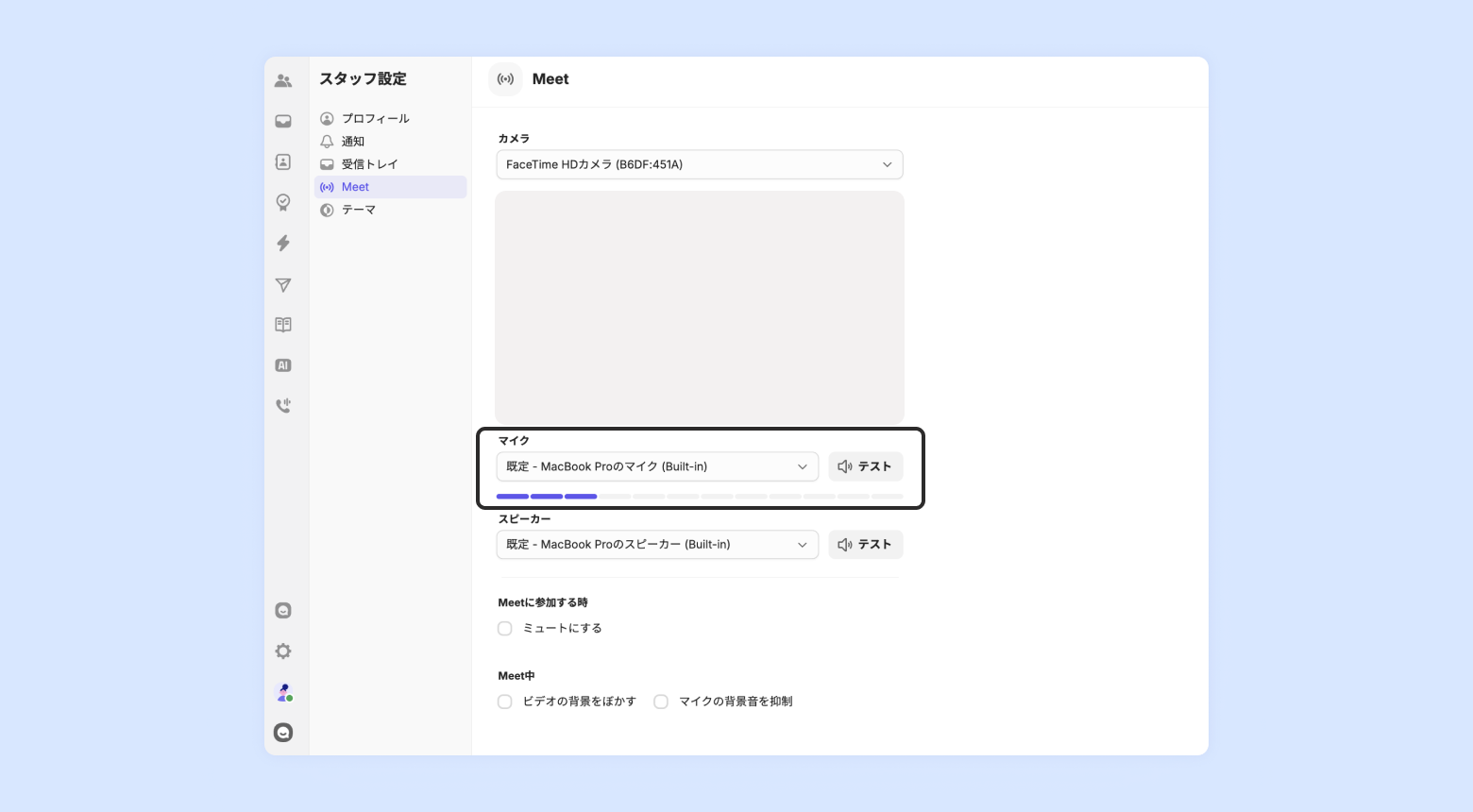This screenshot has height=812, width=1473.
Task: Open the contacts address book icon
Action: click(x=283, y=162)
